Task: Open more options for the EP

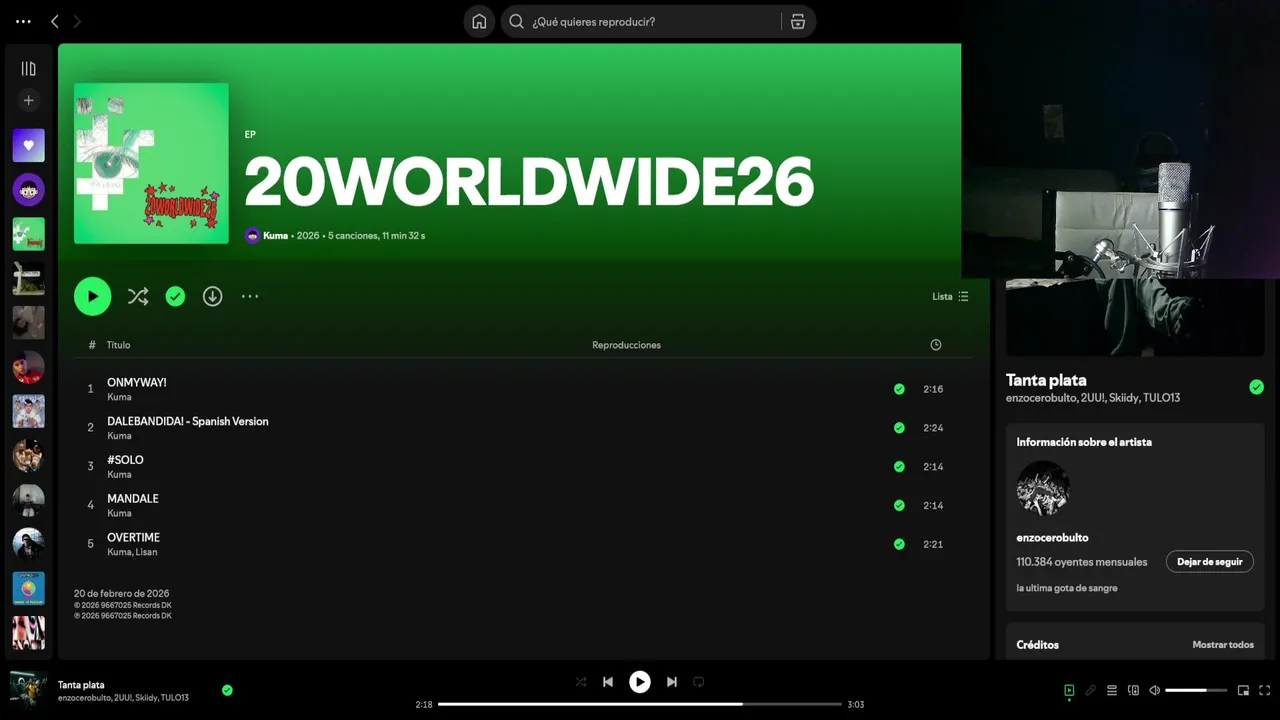Action: (250, 296)
